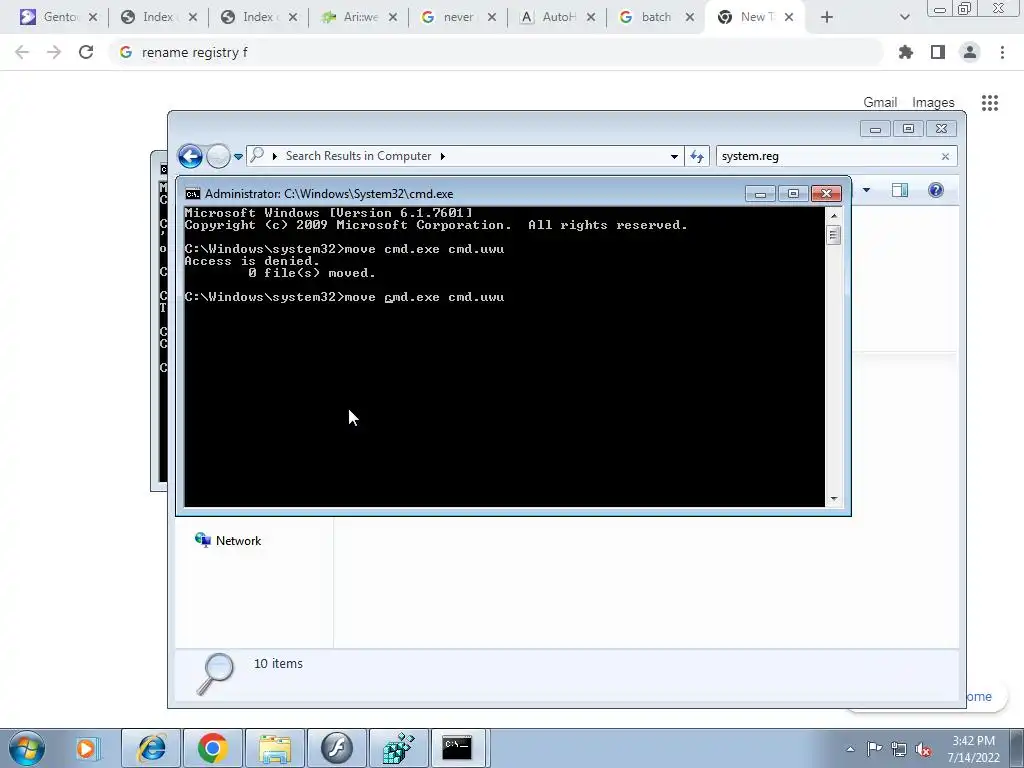Open Chrome three-dot menu
Viewport: 1024px width, 768px height.
tap(1002, 52)
